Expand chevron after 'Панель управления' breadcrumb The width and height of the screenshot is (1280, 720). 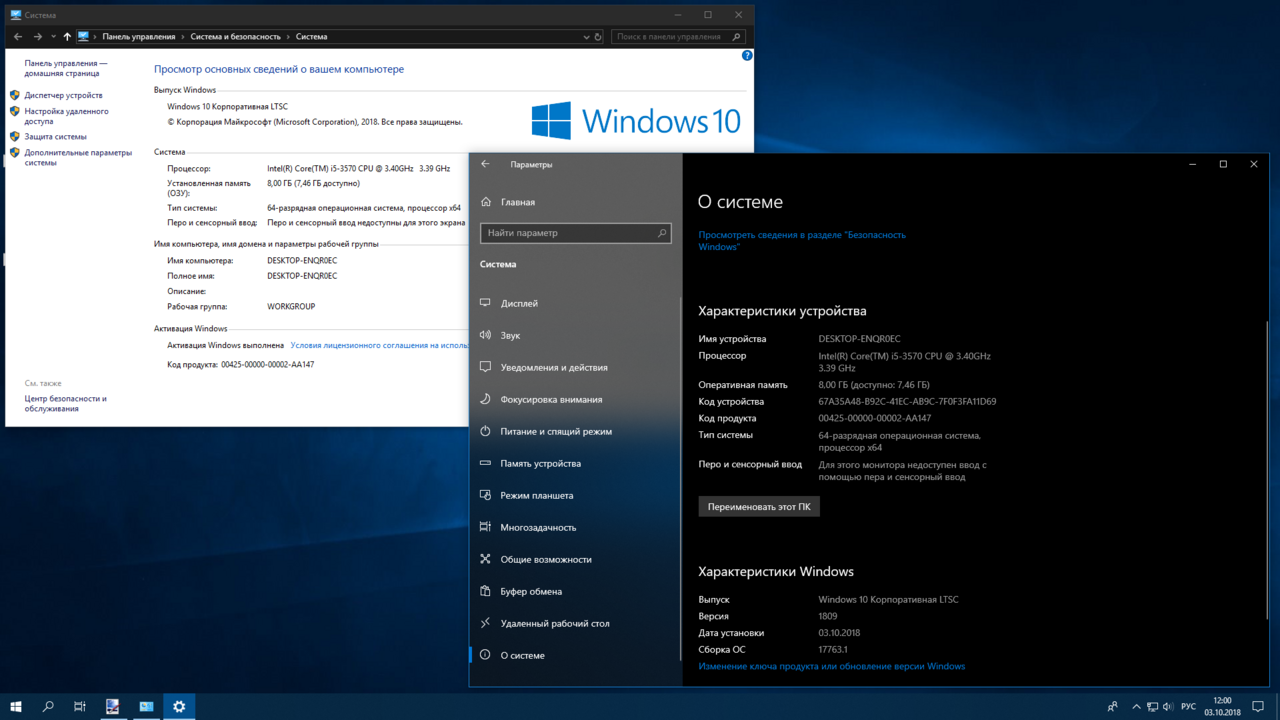click(x=181, y=36)
